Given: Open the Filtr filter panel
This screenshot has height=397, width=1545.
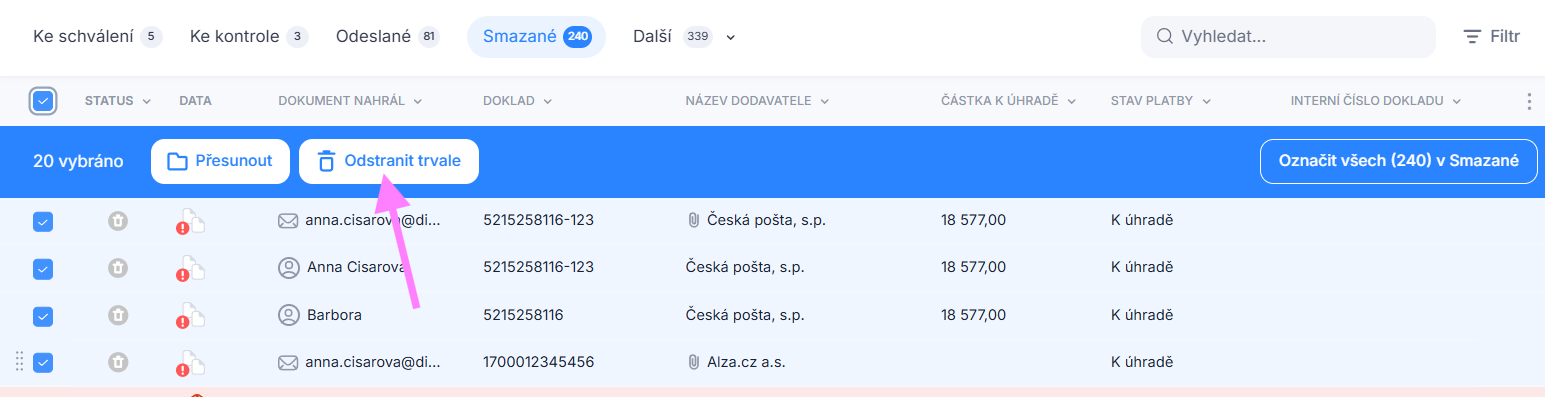Looking at the screenshot, I should tap(1491, 37).
